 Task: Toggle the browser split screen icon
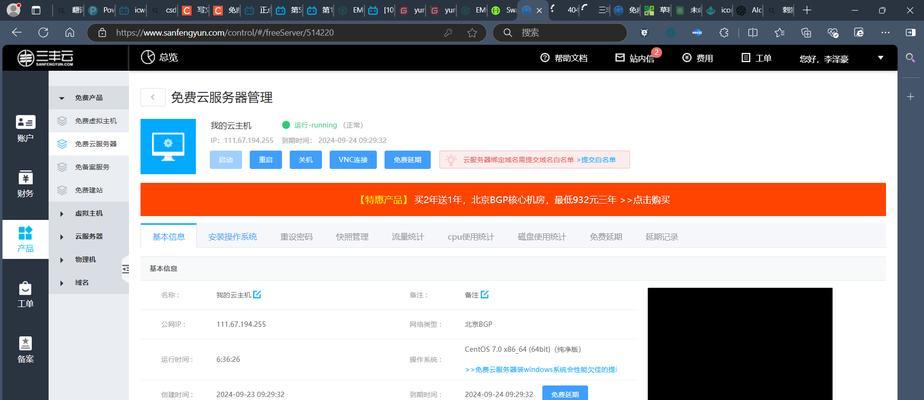pos(753,33)
